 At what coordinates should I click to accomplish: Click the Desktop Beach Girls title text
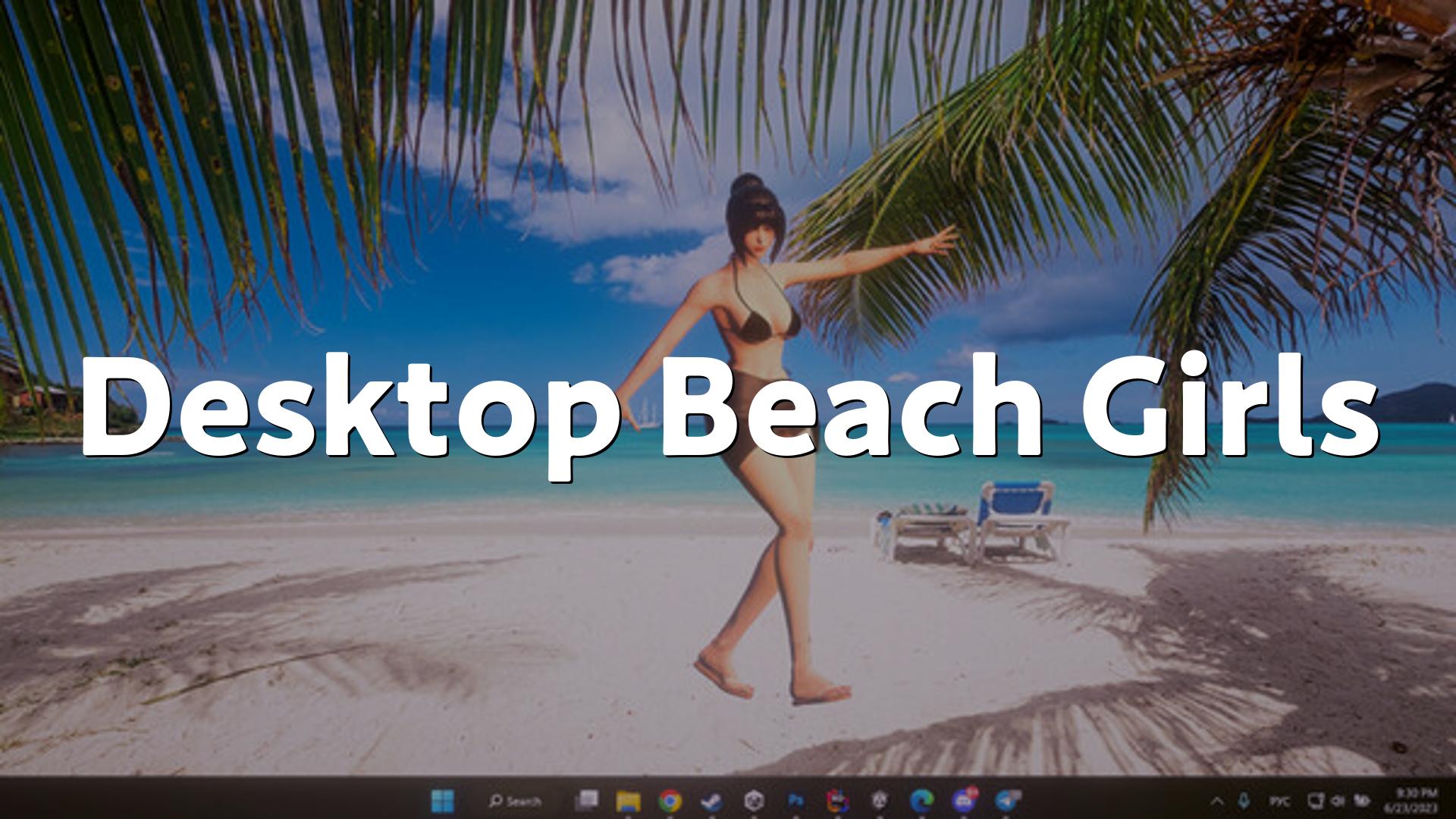[728, 413]
